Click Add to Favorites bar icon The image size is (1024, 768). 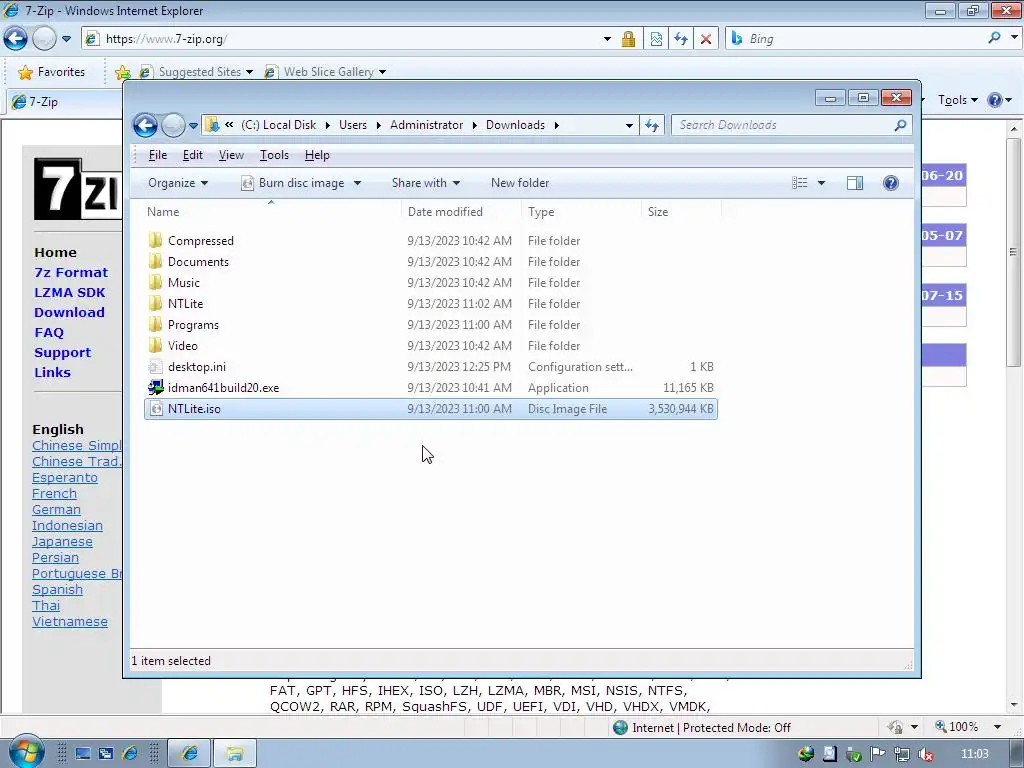122,72
